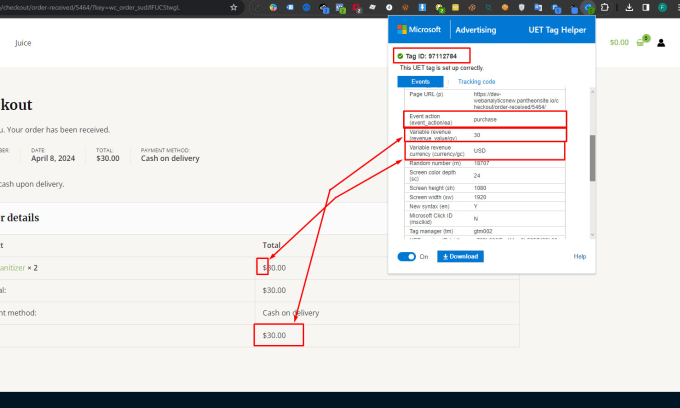Click the yellow square extension icon
Screen dimensions: 680x408
455,7
